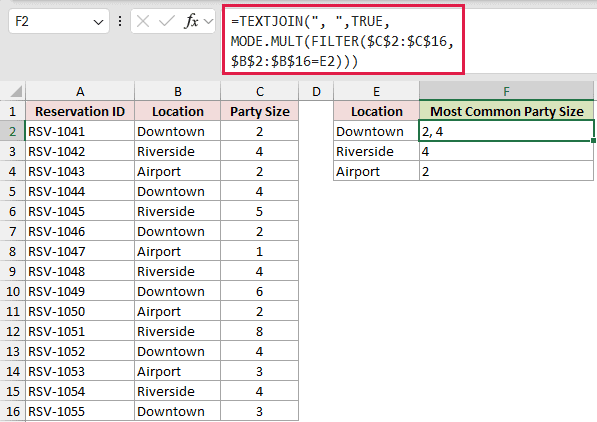Expand the formula bar dropdown chevron beside fx
The image size is (597, 422).
point(208,21)
